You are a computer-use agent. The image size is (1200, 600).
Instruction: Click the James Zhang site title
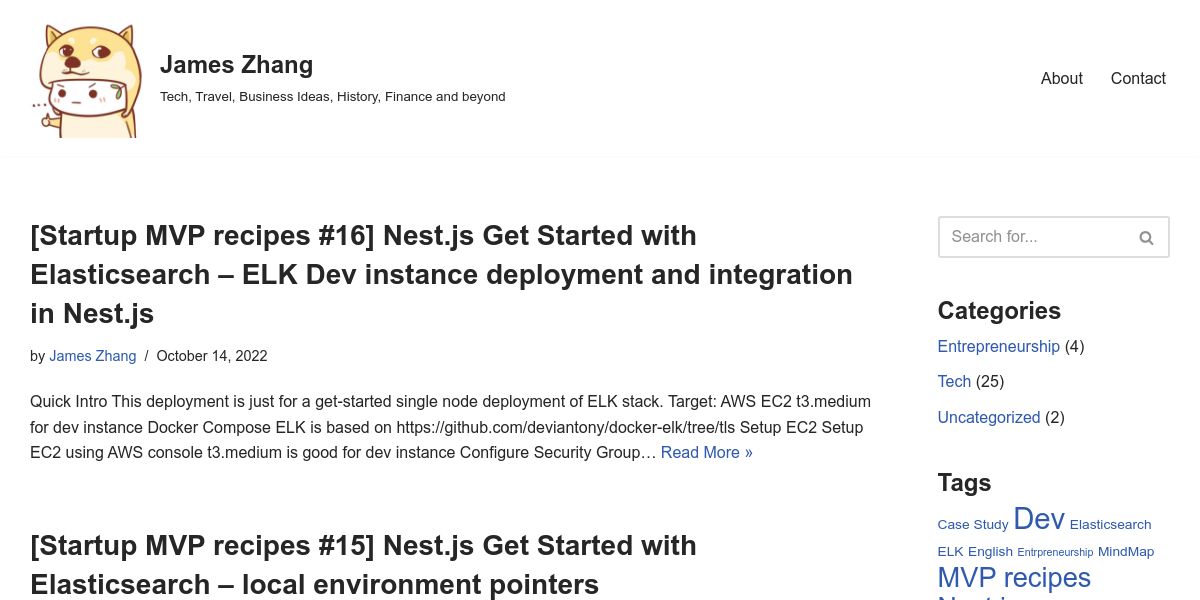click(x=236, y=65)
